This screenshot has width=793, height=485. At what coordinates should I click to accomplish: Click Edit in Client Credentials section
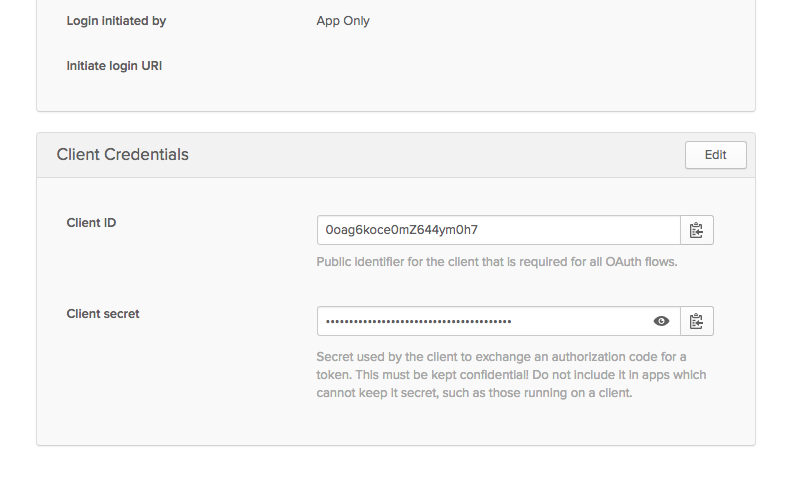tap(715, 155)
